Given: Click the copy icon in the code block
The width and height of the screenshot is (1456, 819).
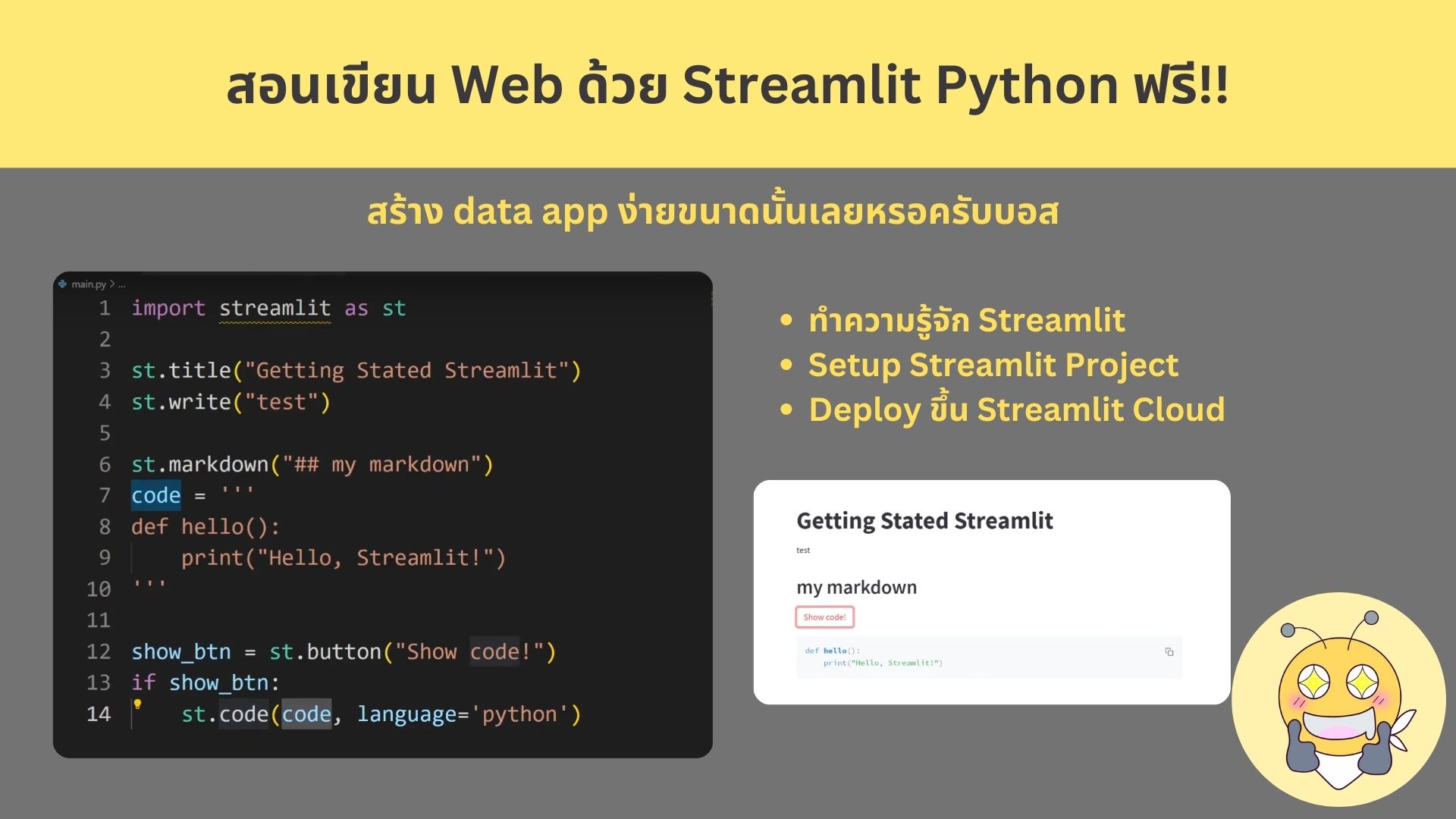Looking at the screenshot, I should coord(1169,651).
